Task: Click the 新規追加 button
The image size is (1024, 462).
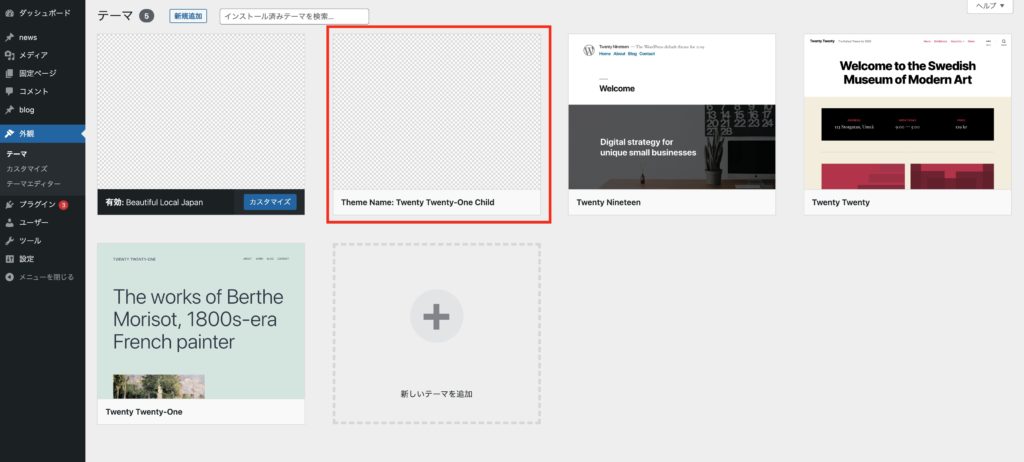Action: 188,16
